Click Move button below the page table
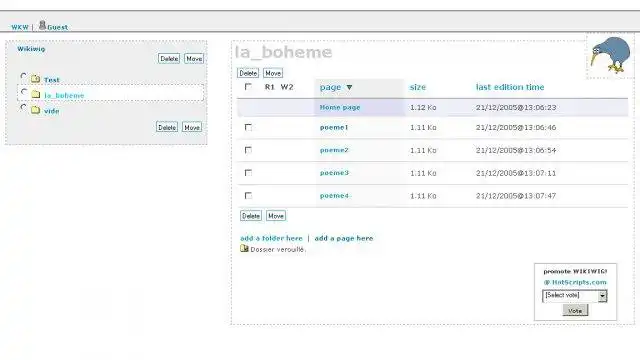The width and height of the screenshot is (640, 360). pyautogui.click(x=276, y=216)
